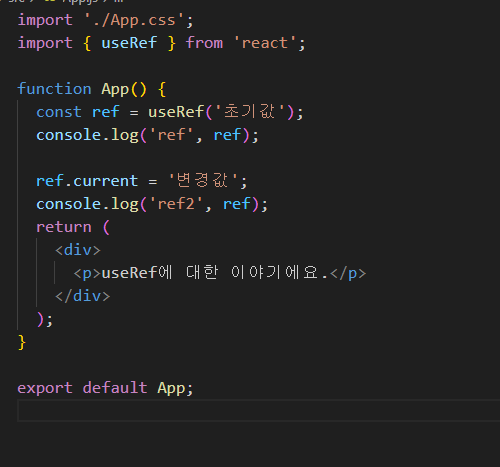Click the 'const' keyword
500x467 pixels.
[x=59, y=112]
